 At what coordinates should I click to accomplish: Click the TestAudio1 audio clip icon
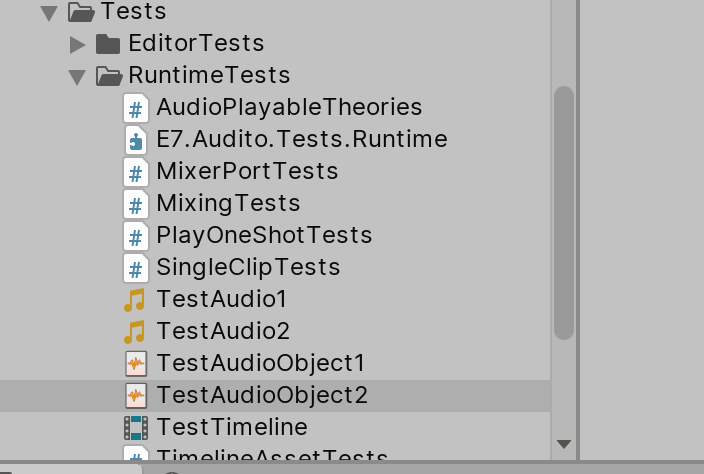pos(135,300)
